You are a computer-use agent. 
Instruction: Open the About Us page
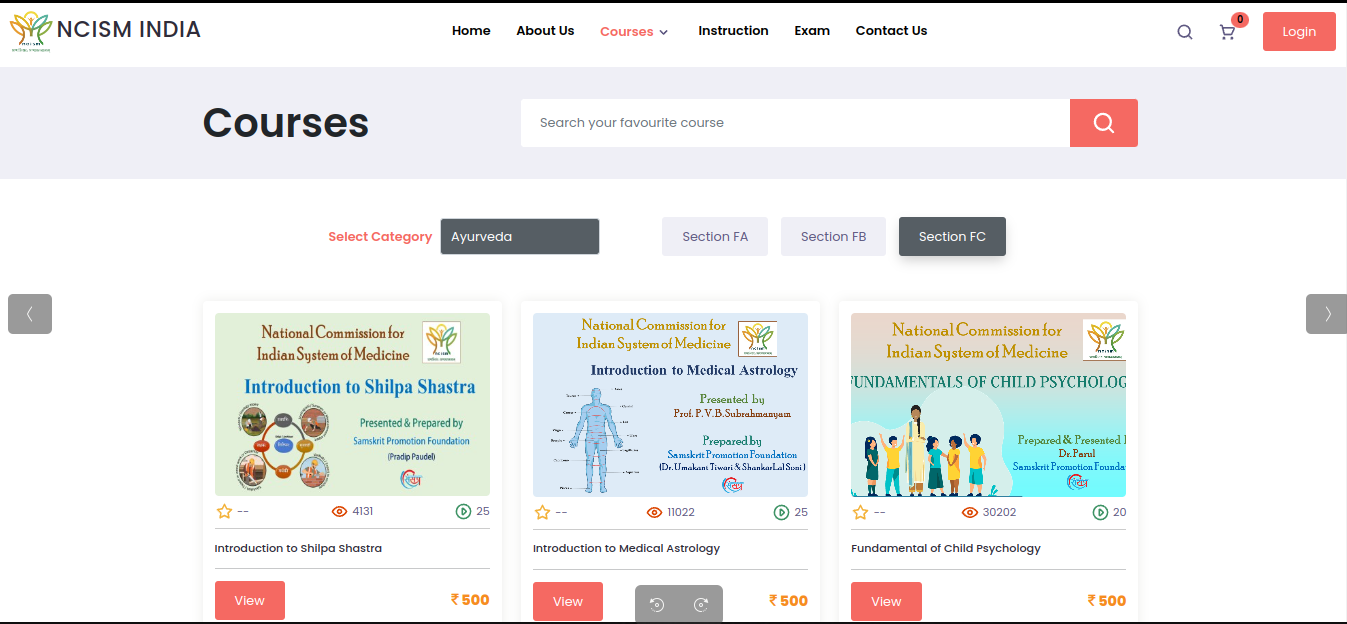545,31
